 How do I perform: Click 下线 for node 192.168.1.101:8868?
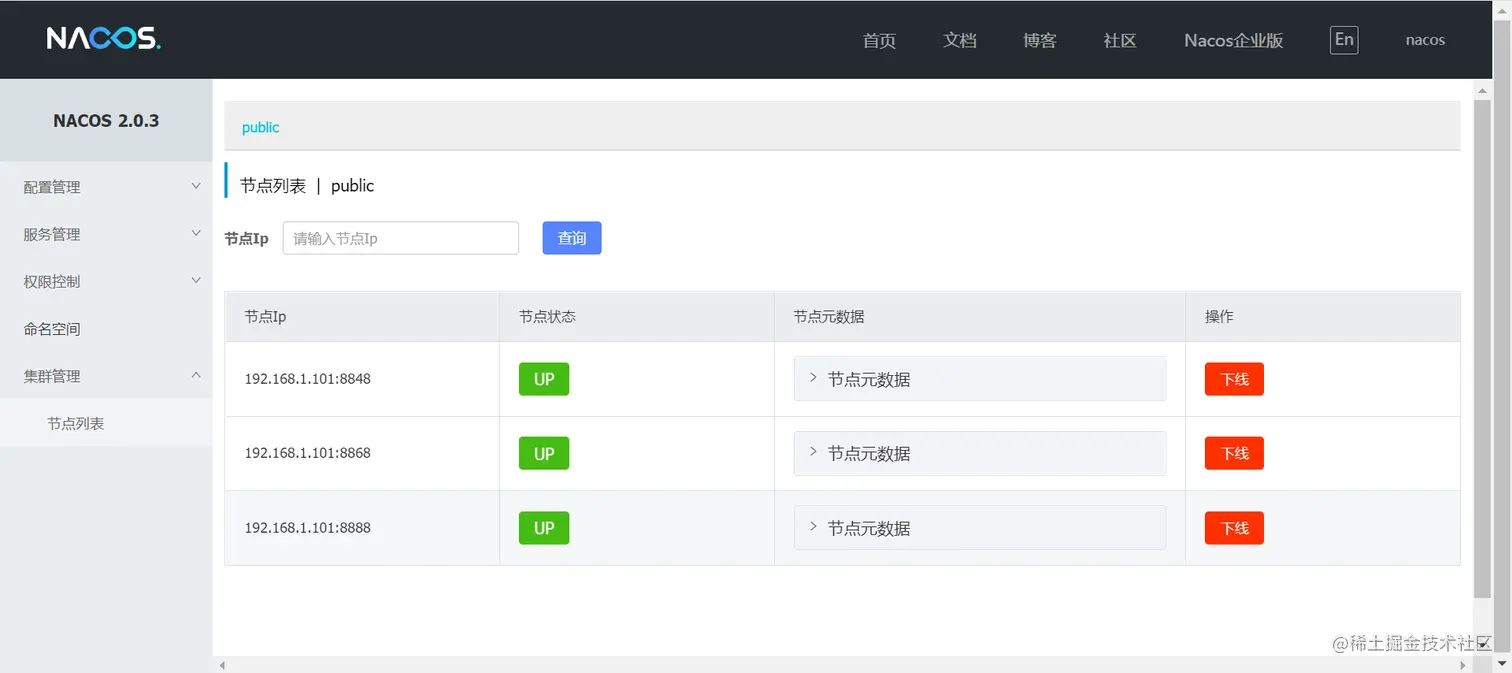tap(1234, 453)
